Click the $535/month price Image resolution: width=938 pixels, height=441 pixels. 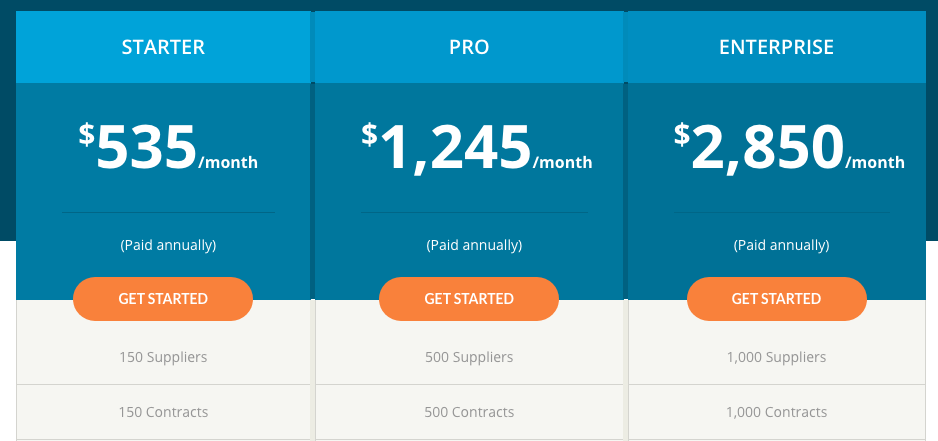(x=168, y=150)
